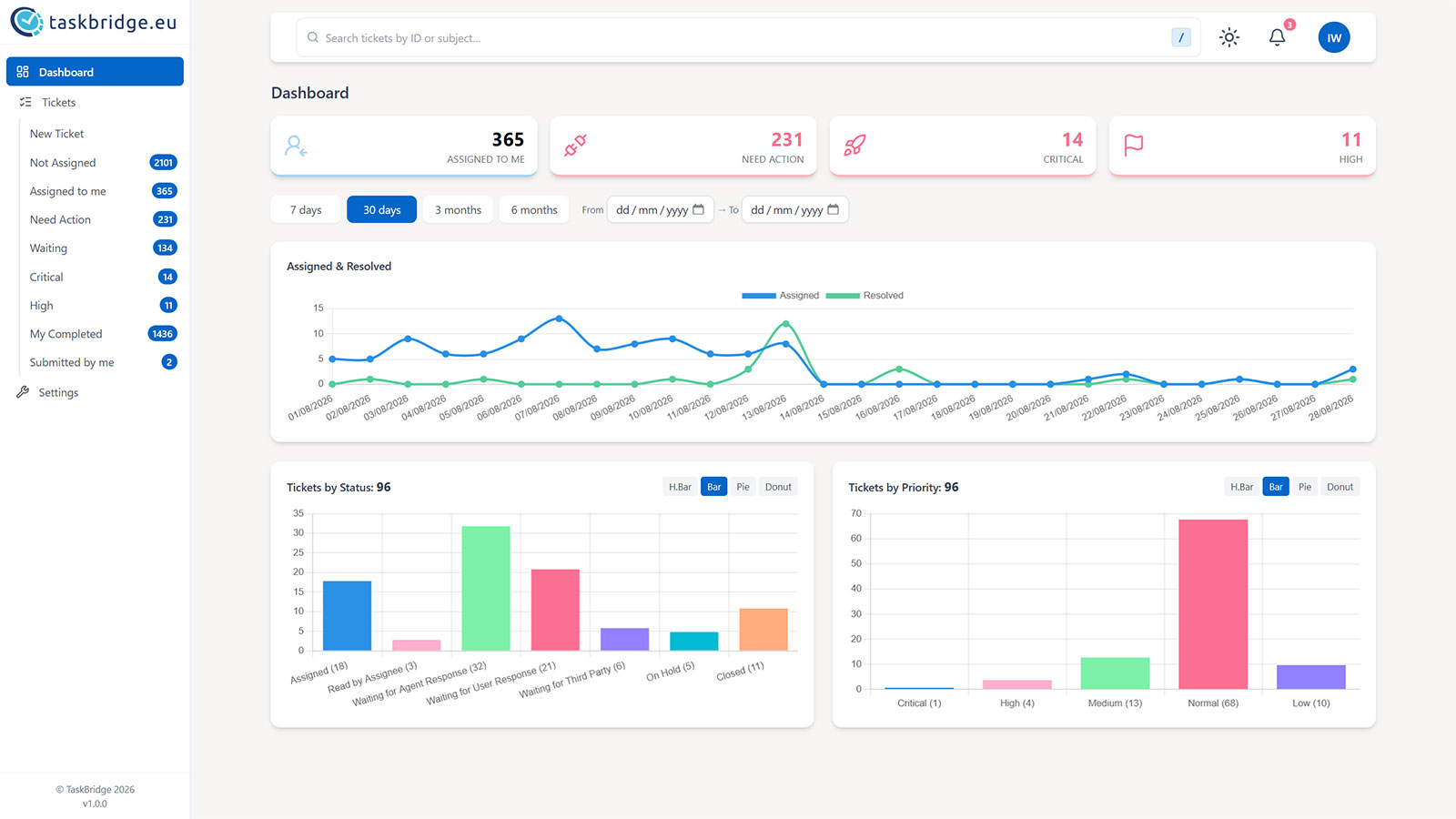The height and width of the screenshot is (819, 1456).
Task: Click the Assigned peak point on 07/08/2026
Action: pos(559,318)
